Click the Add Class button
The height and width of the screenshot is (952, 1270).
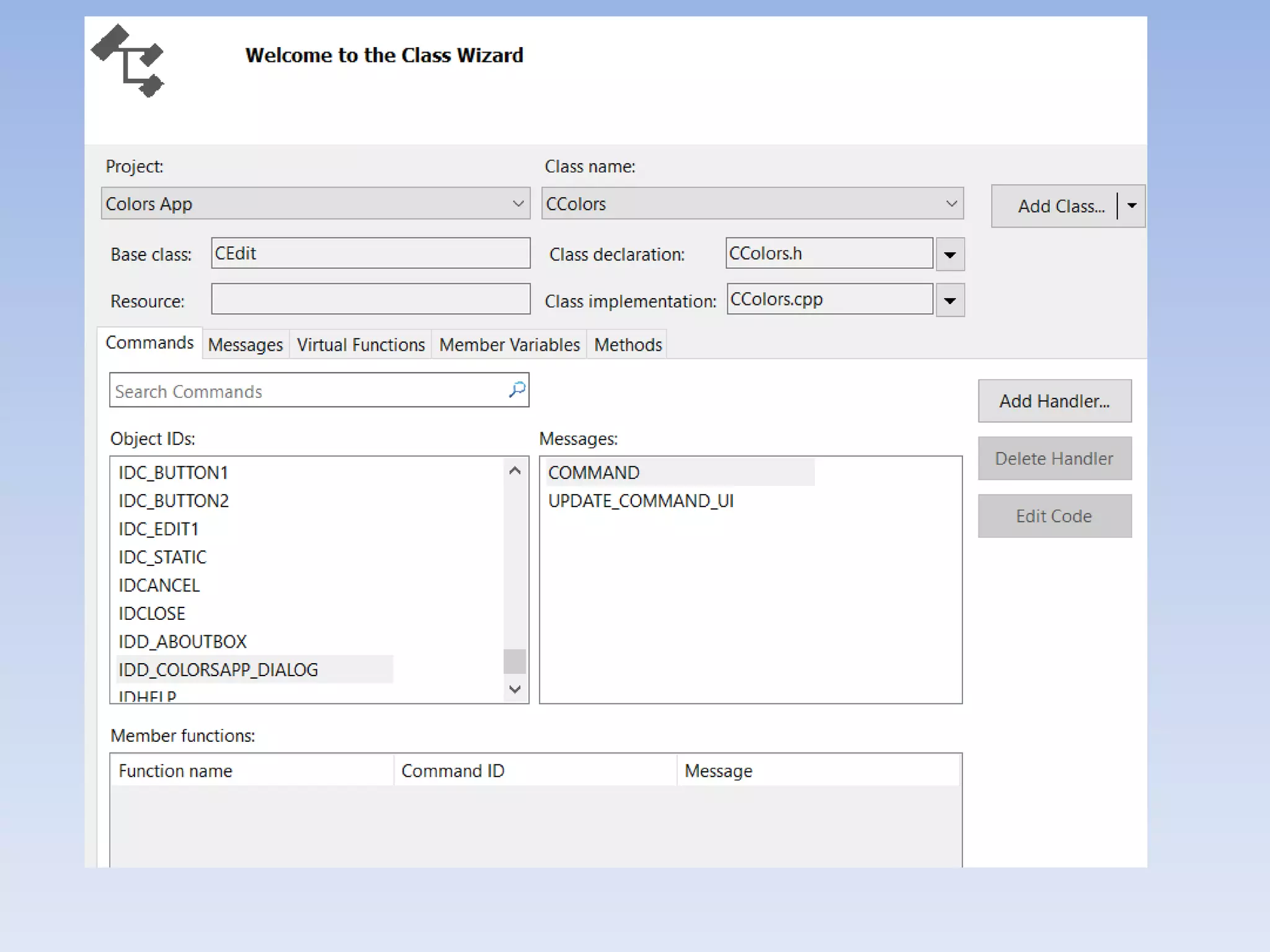[x=1060, y=206]
